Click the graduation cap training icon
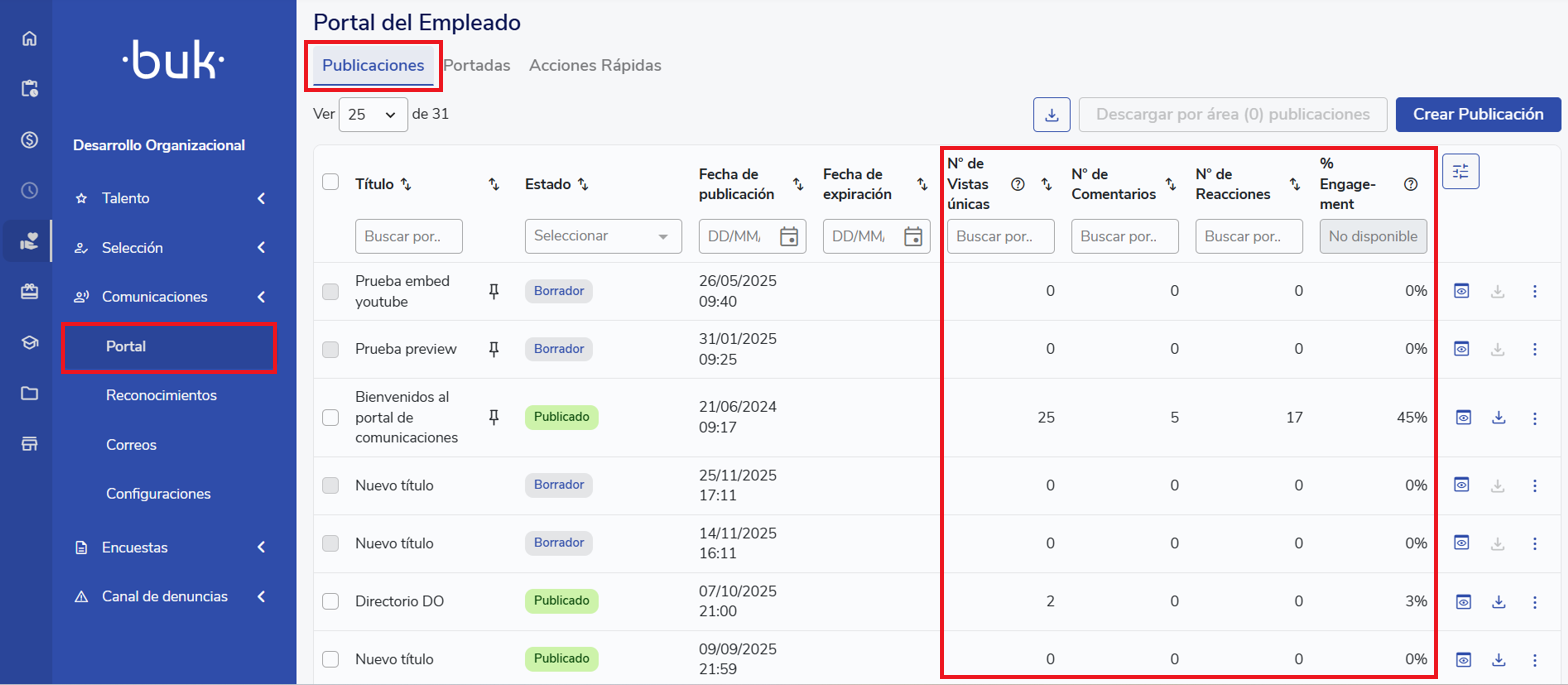This screenshot has width=1568, height=685. coord(29,342)
